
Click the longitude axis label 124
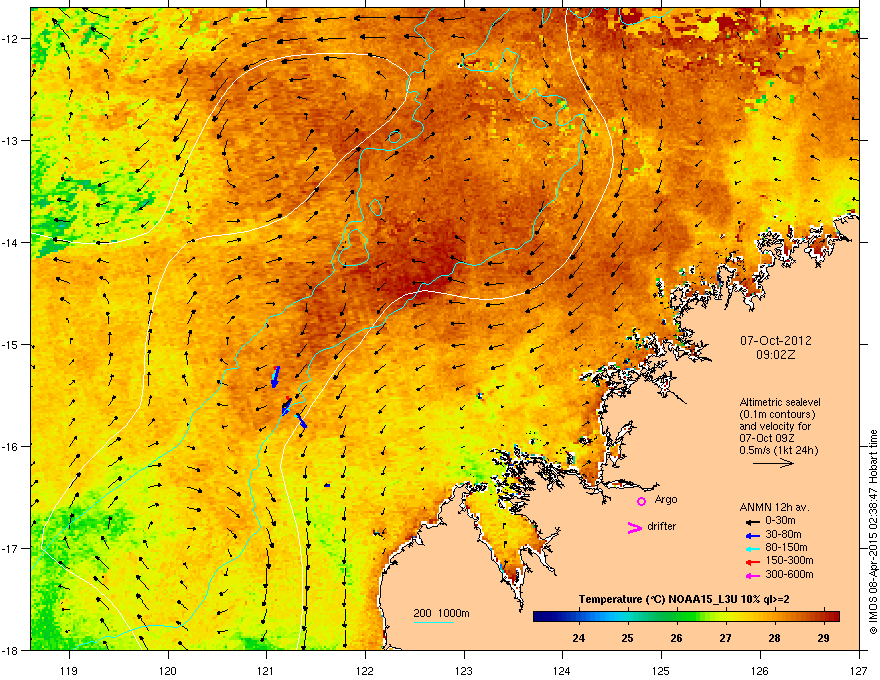point(562,670)
